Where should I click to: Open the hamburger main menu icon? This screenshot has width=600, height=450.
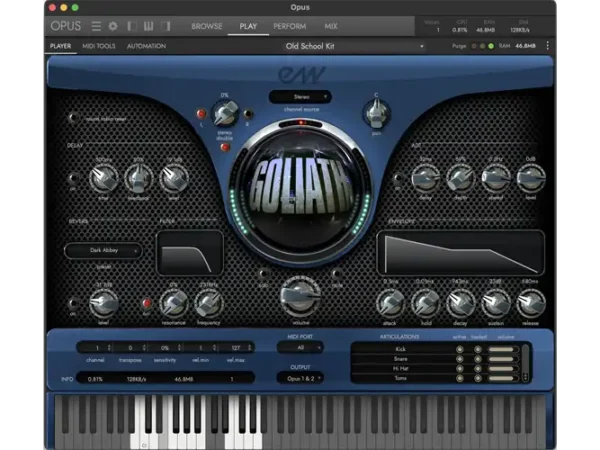(96, 26)
